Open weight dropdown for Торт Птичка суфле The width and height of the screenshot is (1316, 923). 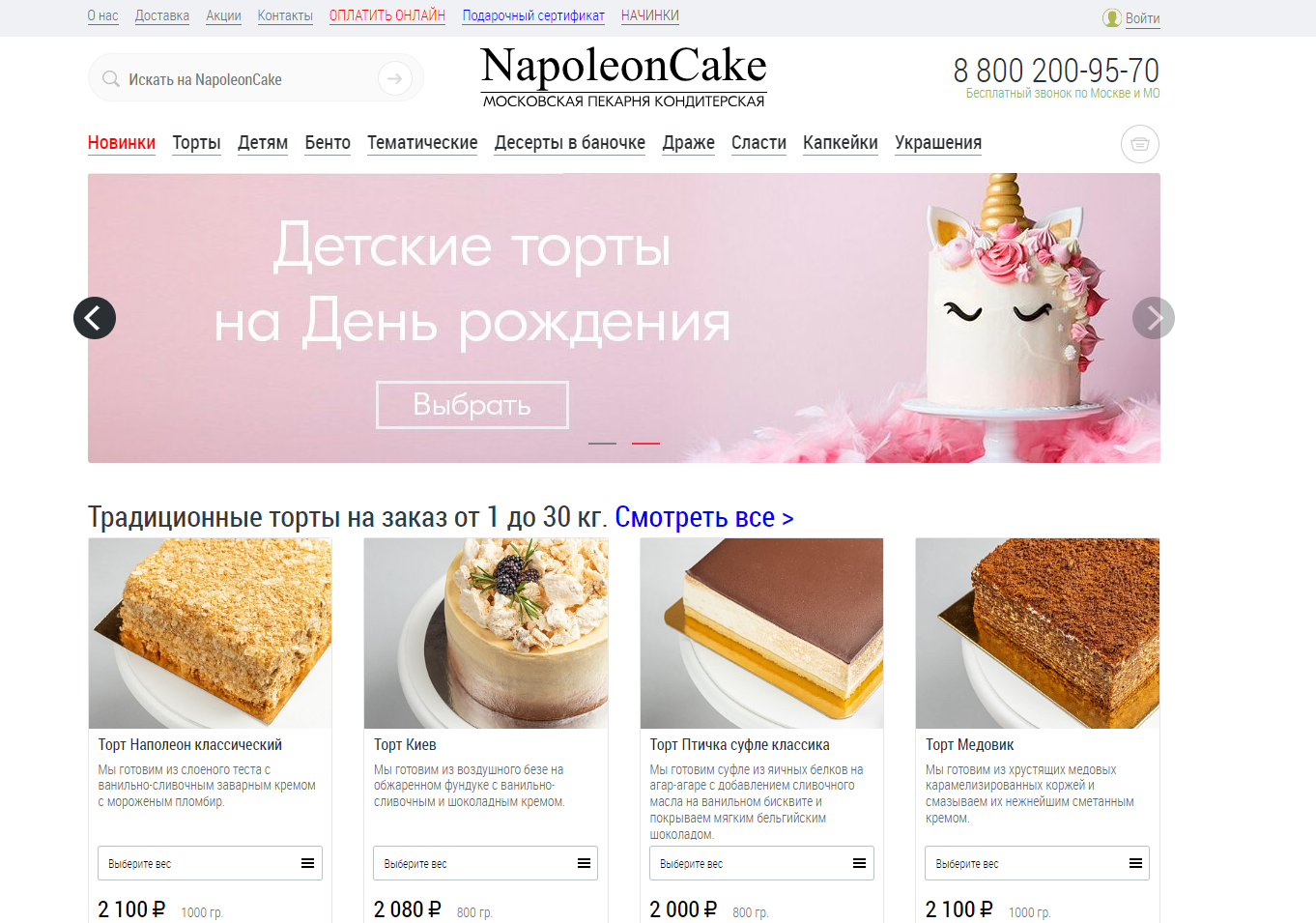click(x=761, y=863)
